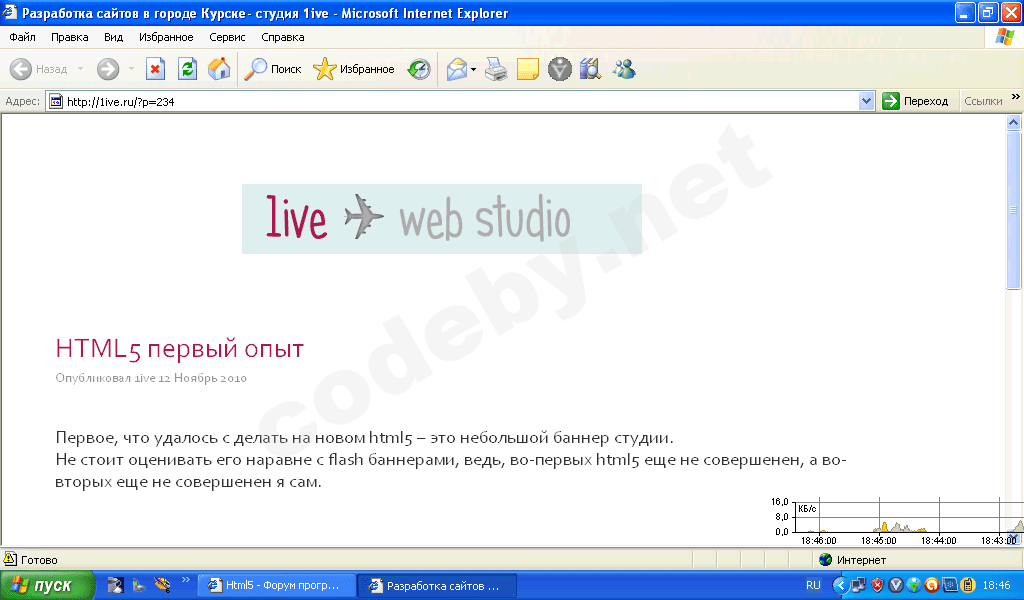The width and height of the screenshot is (1024, 600).
Task: Click the RU language indicator
Action: (813, 585)
